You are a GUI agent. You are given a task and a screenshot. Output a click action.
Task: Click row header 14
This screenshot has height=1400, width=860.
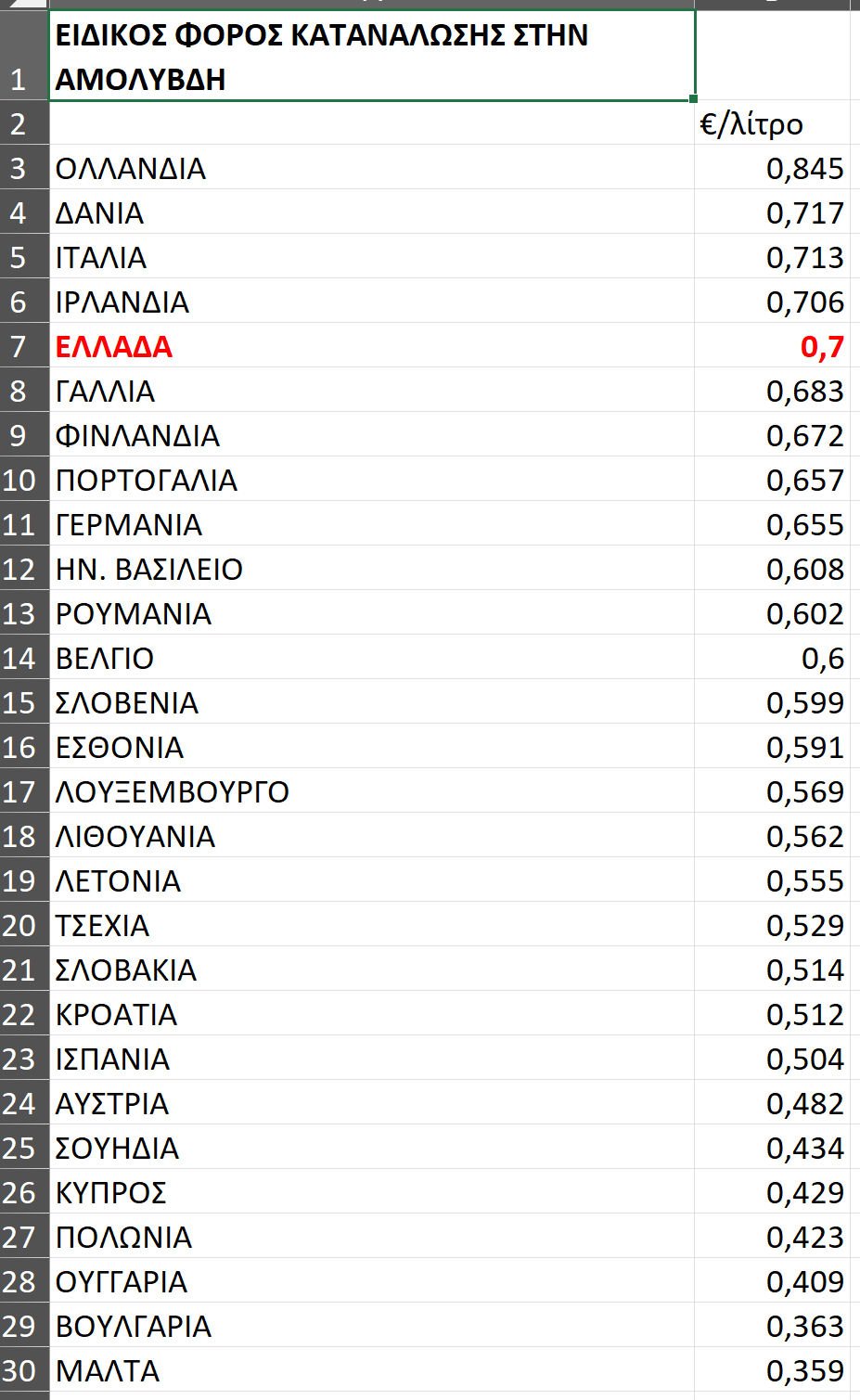(x=20, y=659)
